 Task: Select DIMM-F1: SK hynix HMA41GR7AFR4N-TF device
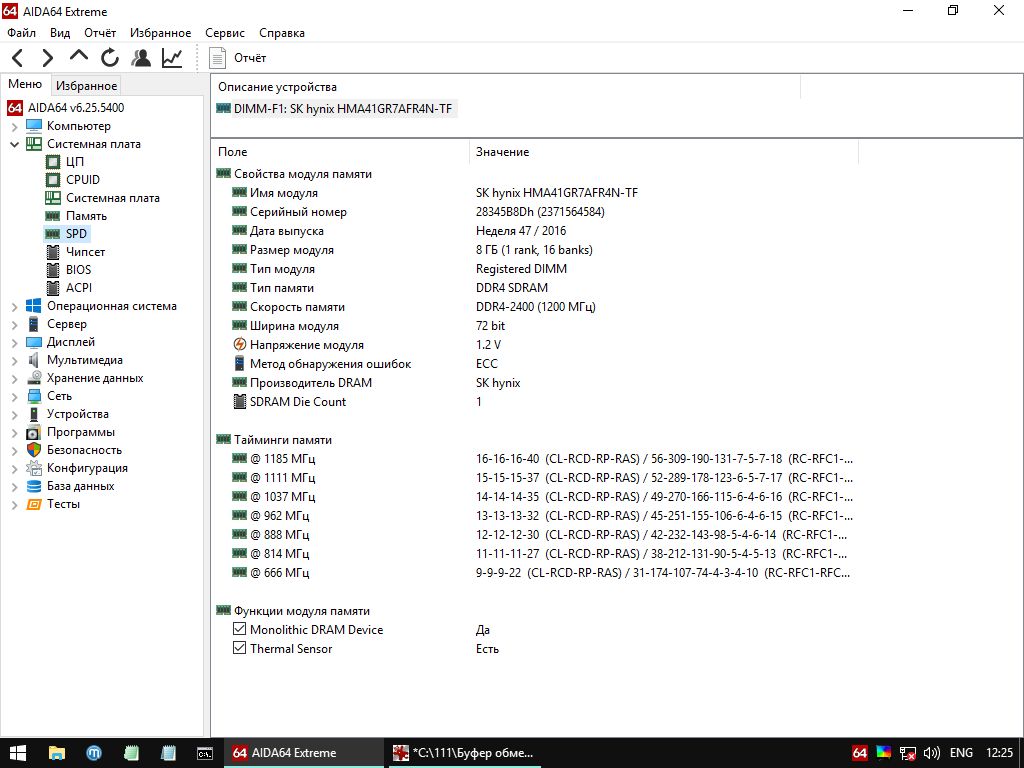point(336,109)
